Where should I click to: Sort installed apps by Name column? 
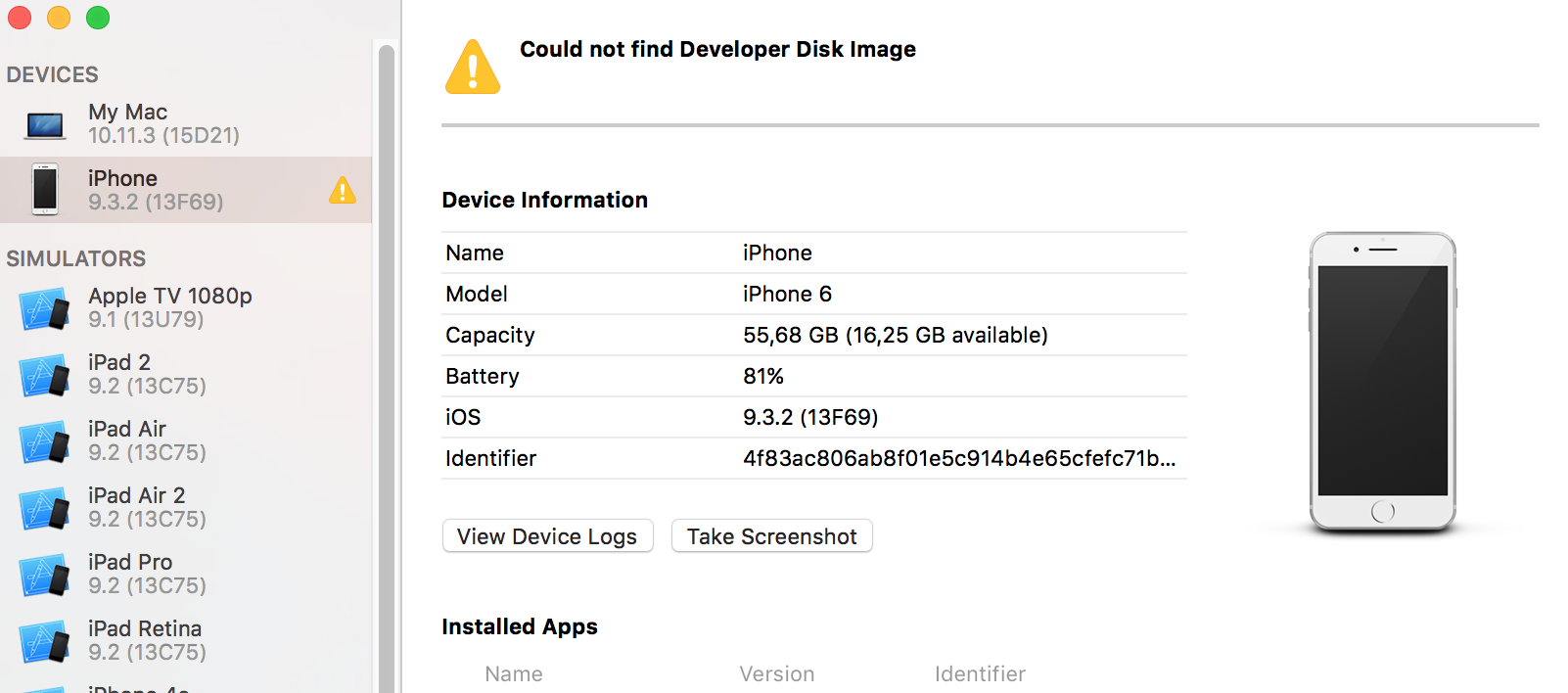point(514,673)
